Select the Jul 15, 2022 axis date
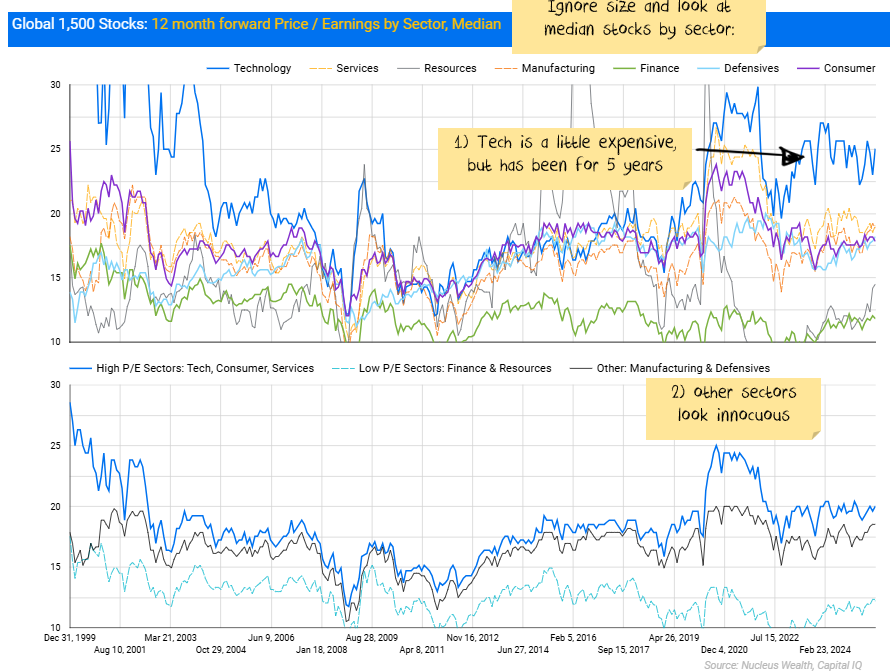 775,636
